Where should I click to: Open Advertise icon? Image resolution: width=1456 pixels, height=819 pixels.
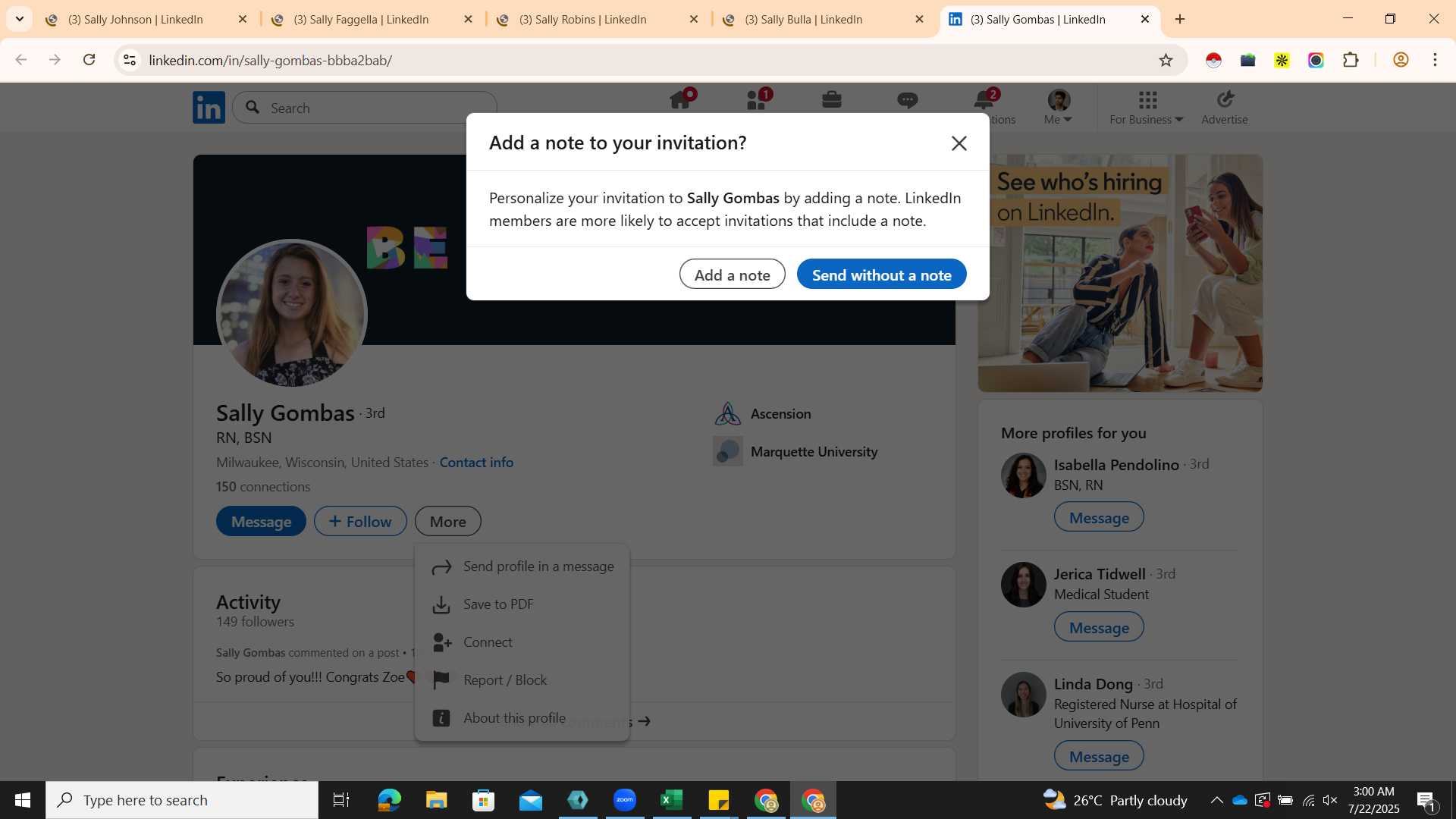(1224, 107)
